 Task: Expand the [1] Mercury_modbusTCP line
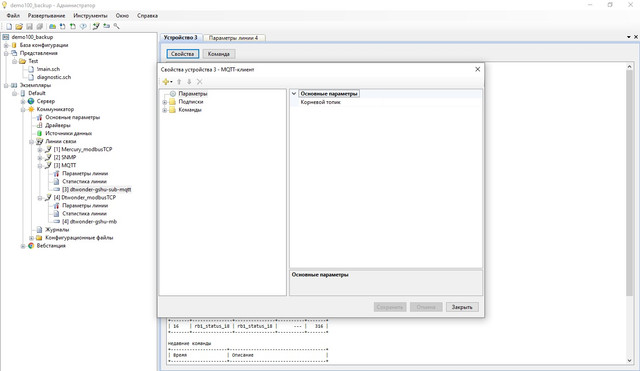point(40,149)
